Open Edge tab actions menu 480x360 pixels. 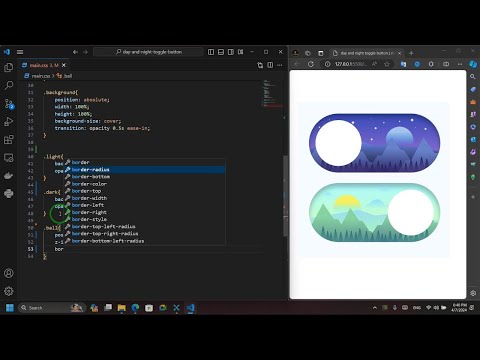pyautogui.click(x=321, y=53)
